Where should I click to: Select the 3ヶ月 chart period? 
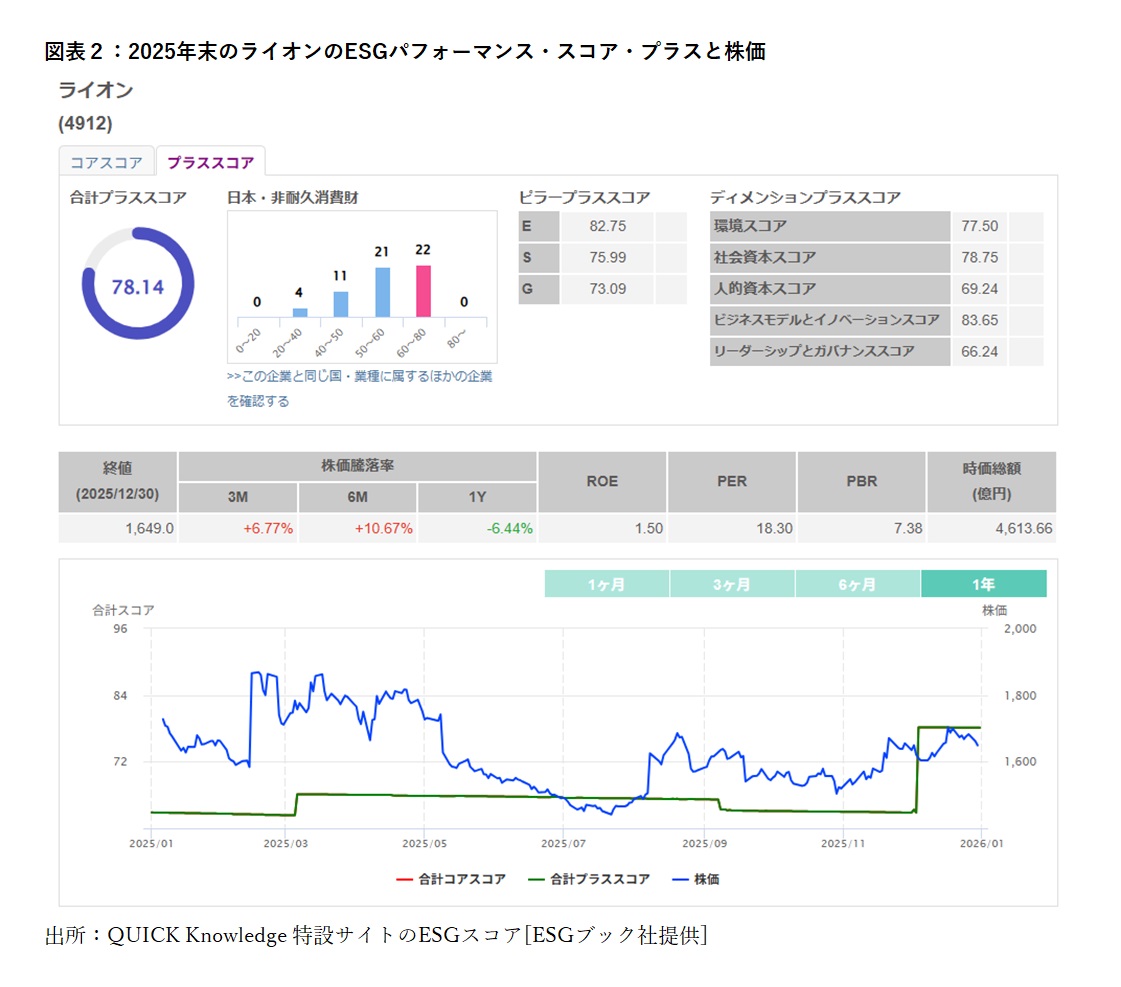[x=733, y=583]
